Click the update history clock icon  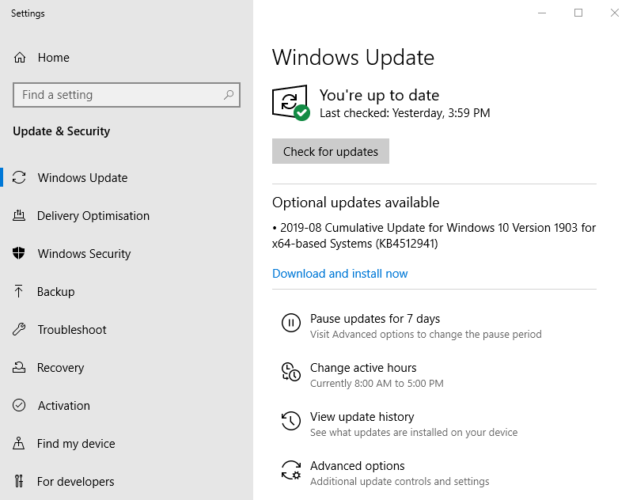point(291,421)
